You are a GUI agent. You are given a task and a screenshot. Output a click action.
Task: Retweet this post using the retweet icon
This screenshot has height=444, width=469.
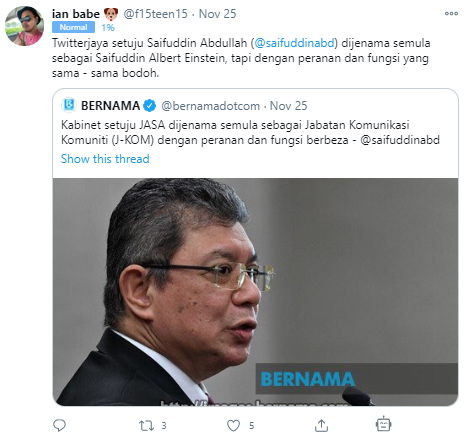click(x=146, y=426)
